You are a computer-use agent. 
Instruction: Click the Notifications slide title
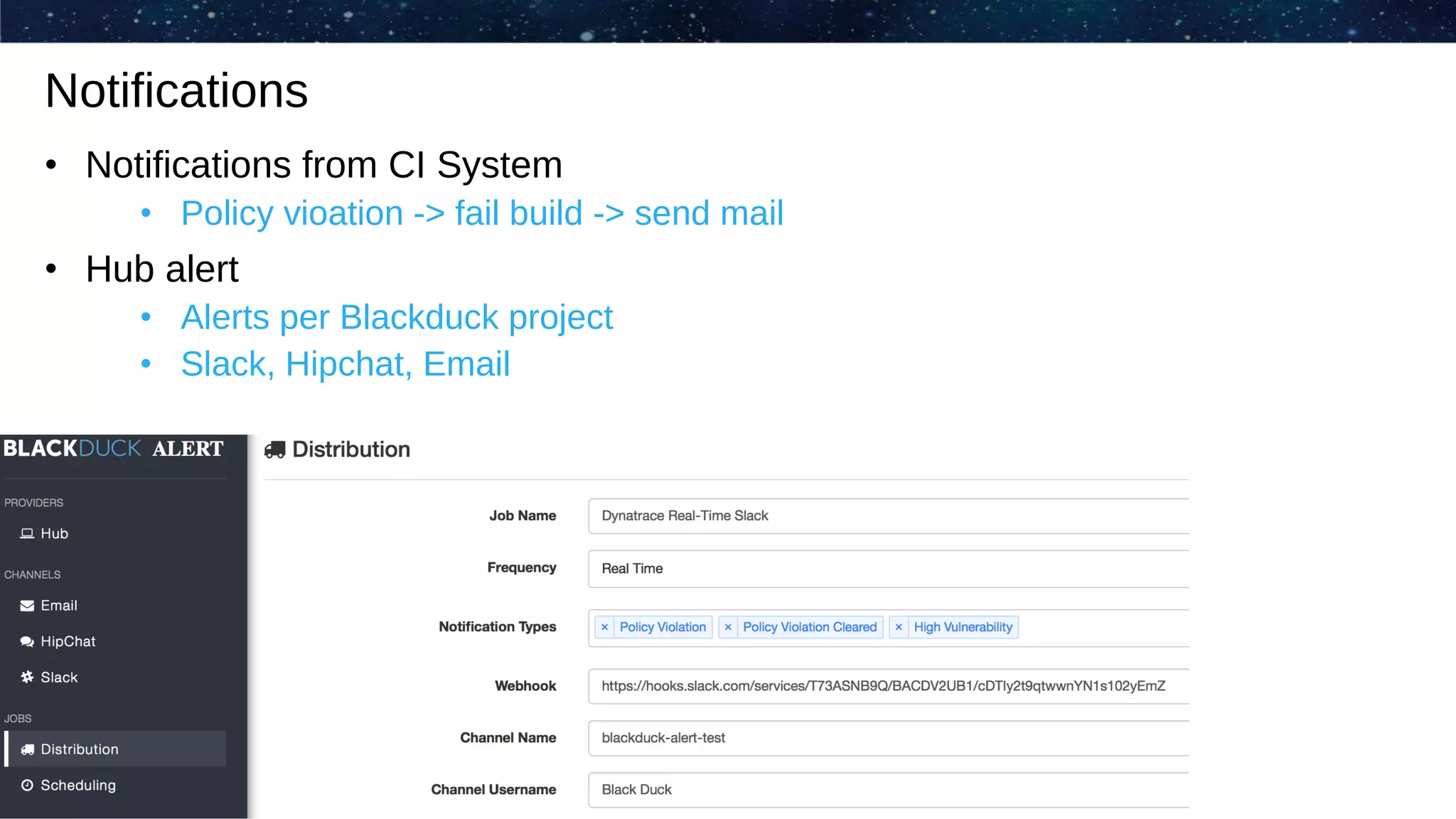pos(176,91)
